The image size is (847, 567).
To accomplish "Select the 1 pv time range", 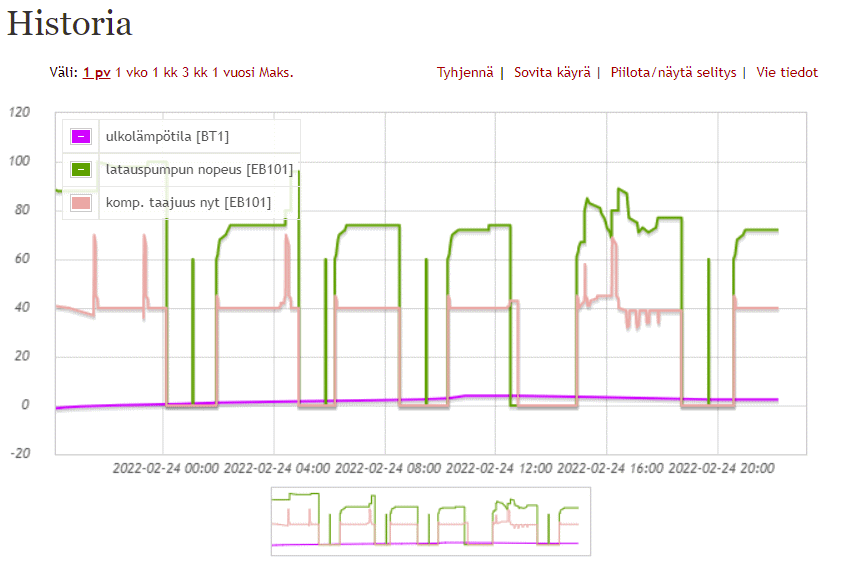I will pos(97,73).
